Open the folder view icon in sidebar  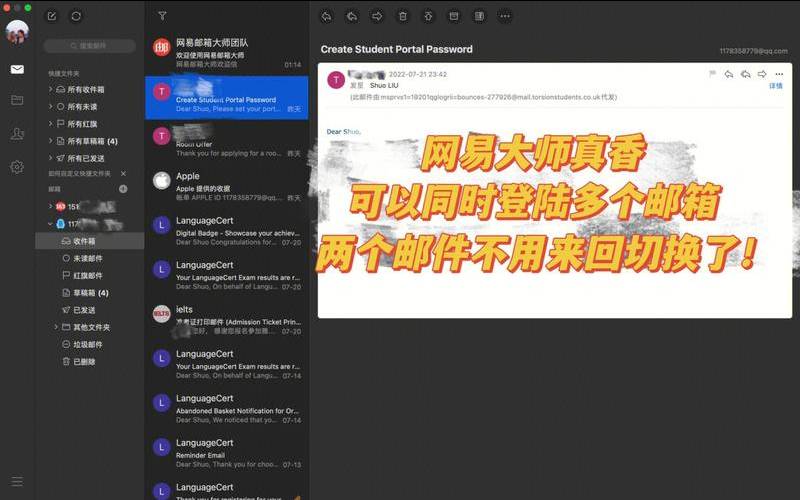point(17,100)
